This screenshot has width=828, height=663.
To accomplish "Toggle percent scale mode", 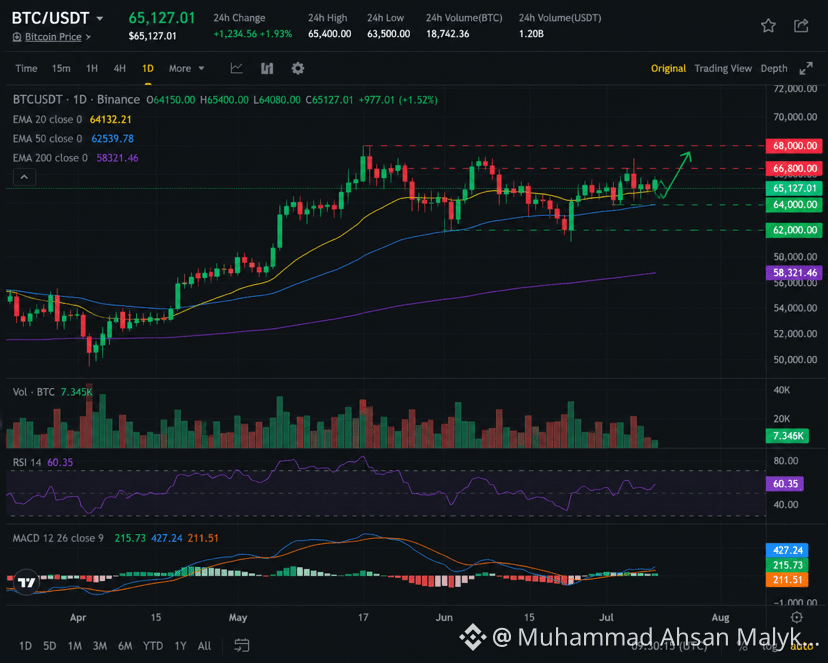I will click(743, 646).
